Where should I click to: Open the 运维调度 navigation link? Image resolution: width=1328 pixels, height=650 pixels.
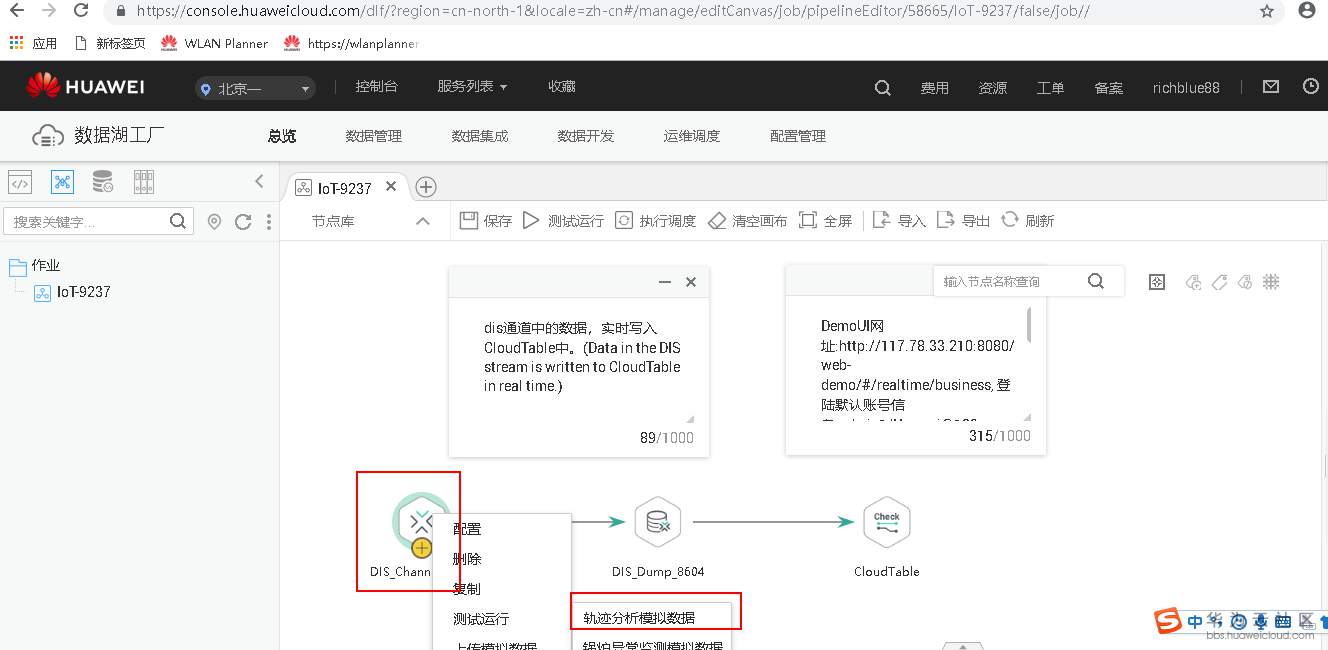[x=691, y=135]
